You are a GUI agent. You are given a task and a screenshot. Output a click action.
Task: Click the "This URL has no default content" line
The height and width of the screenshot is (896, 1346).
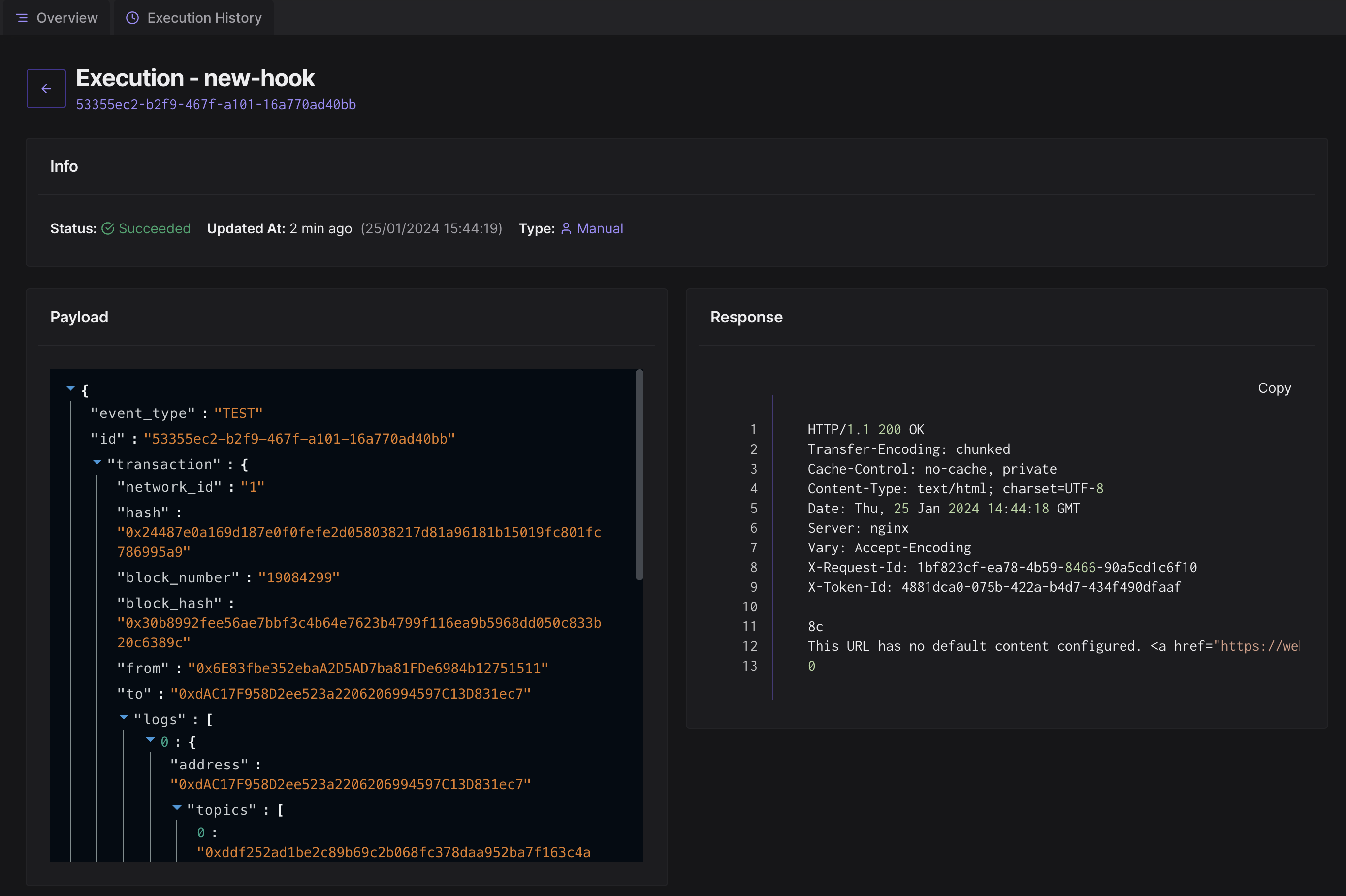click(x=1053, y=646)
